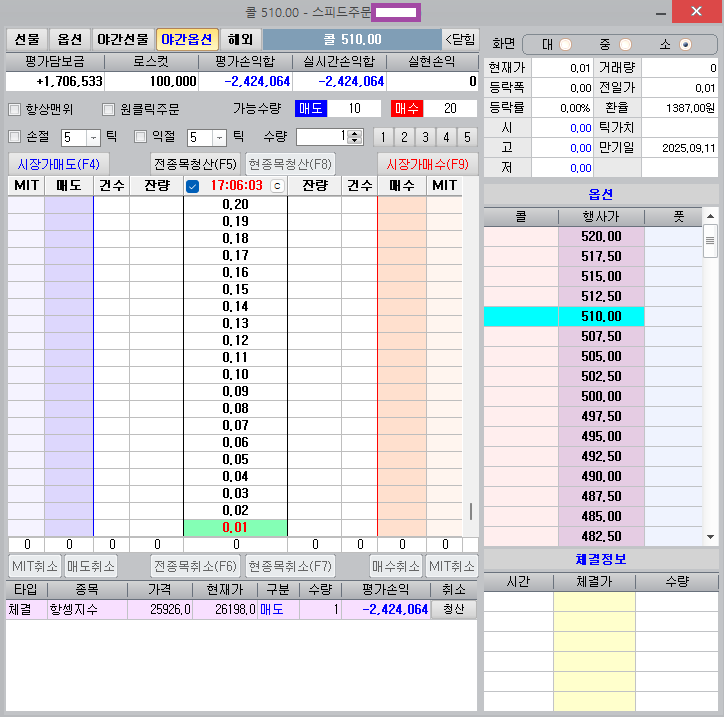Click the 0.20 price row
Screen dimensions: 724x717
pos(235,204)
